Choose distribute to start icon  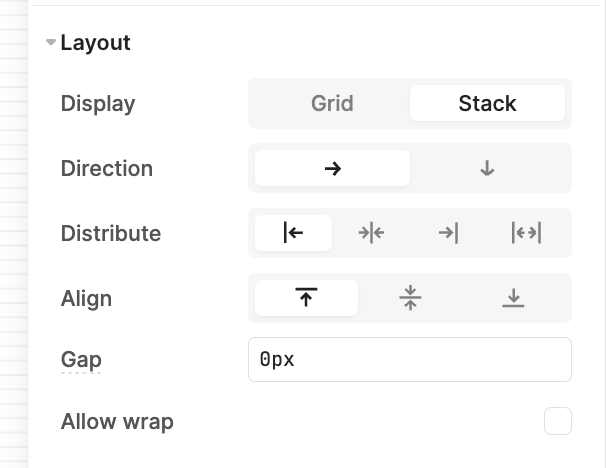click(293, 233)
